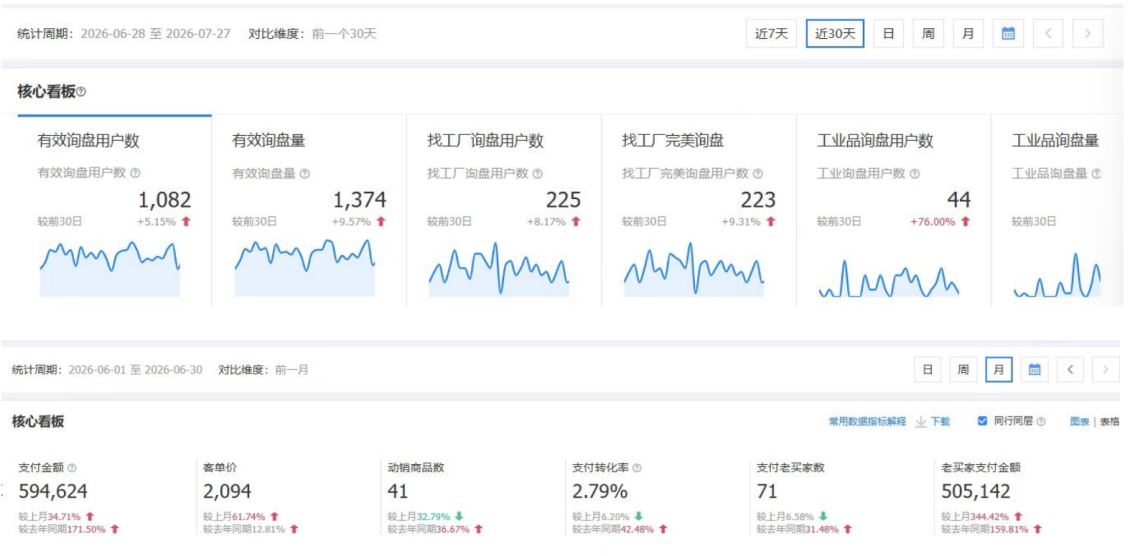Click the lower date range 2026-06-01 至 2026-06-30
The image size is (1130, 556).
tap(135, 369)
